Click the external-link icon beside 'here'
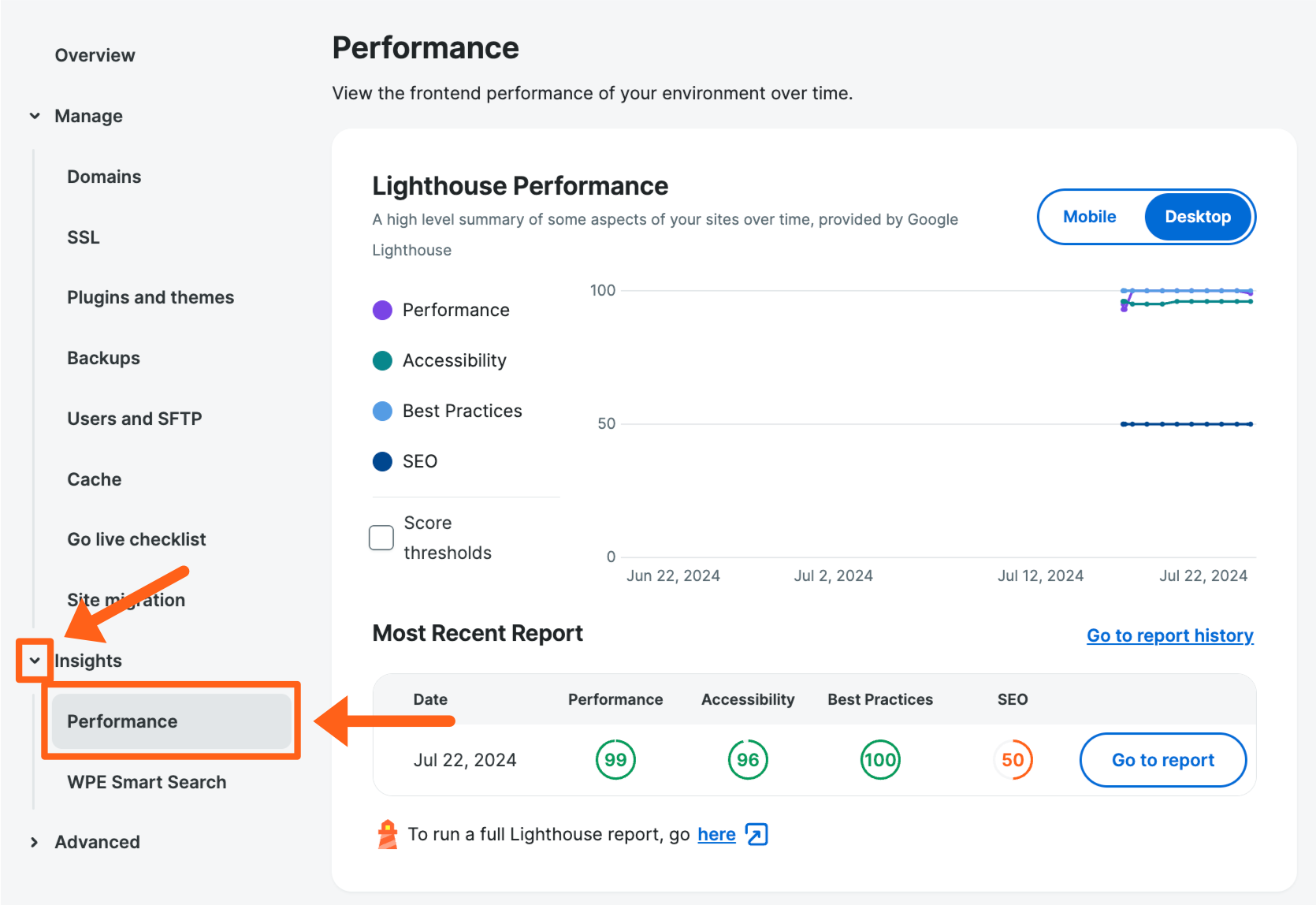 coord(756,834)
